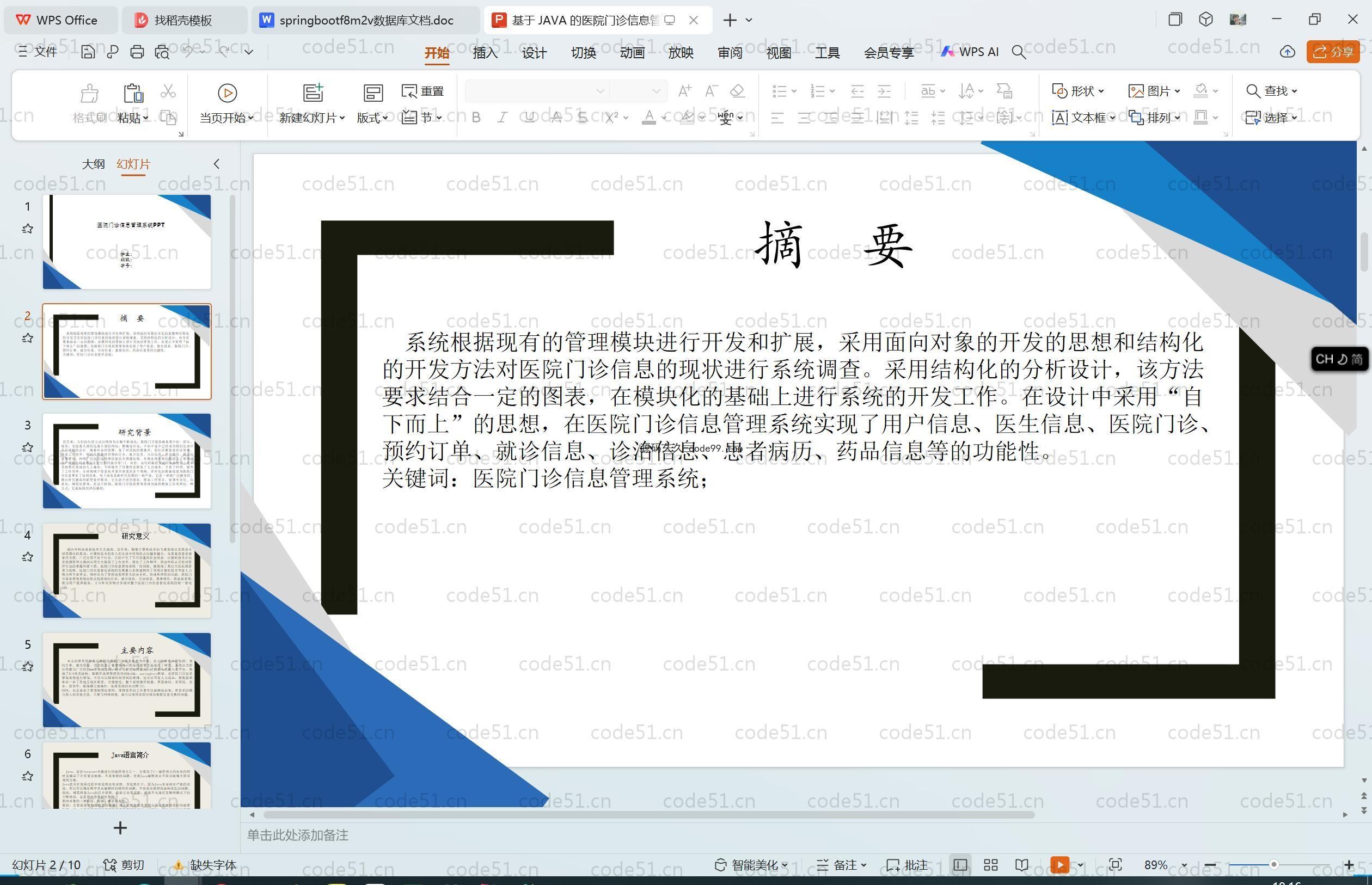Add new slide with plus button below thumbnails
Image resolution: width=1372 pixels, height=885 pixels.
coord(120,828)
